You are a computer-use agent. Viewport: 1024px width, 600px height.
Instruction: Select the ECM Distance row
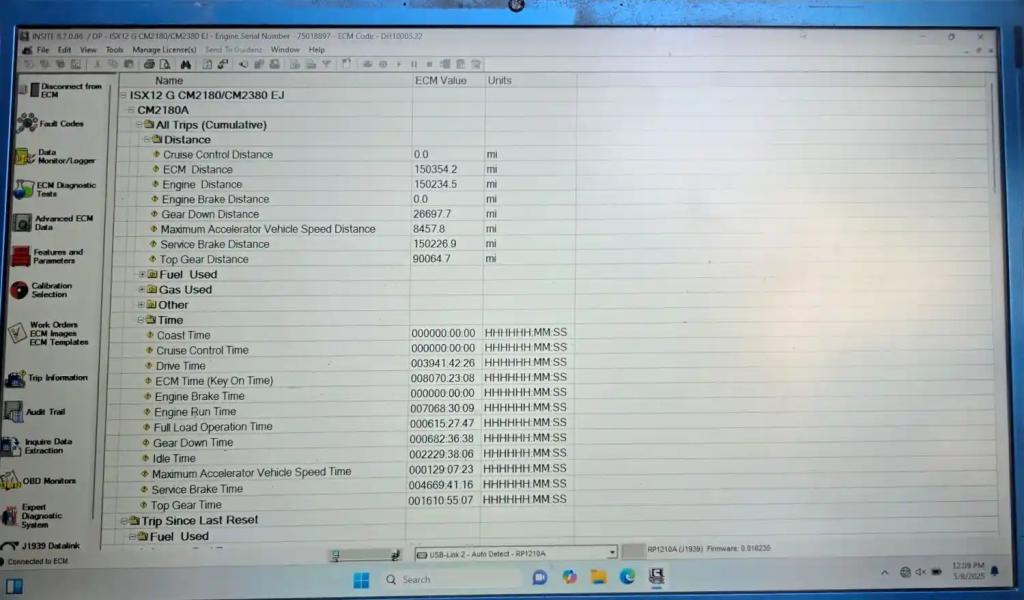click(197, 170)
